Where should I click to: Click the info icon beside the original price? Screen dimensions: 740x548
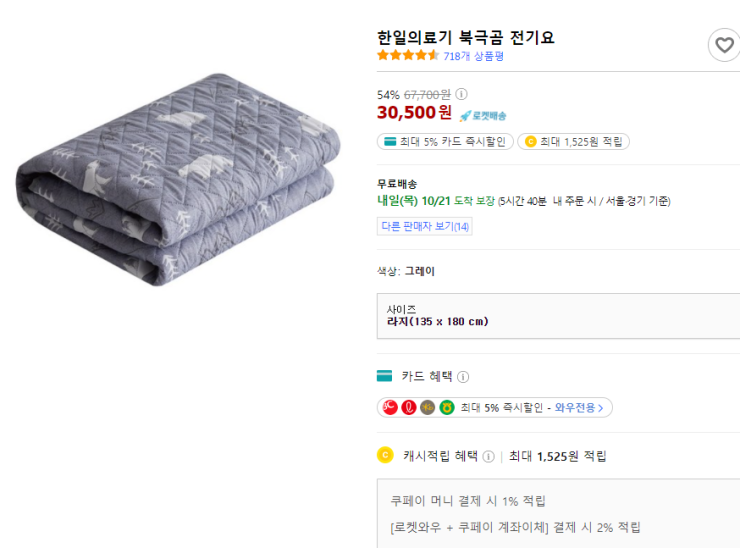pyautogui.click(x=462, y=94)
